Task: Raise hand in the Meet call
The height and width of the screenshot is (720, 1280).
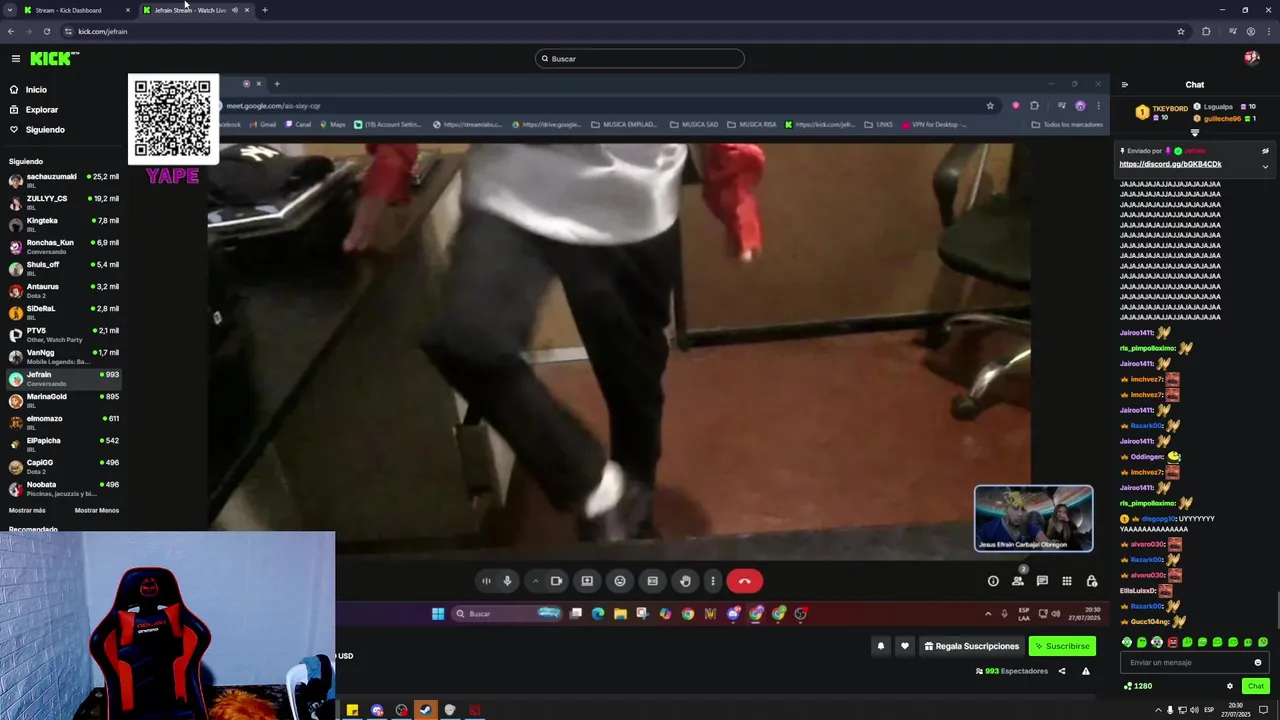Action: 685,581
